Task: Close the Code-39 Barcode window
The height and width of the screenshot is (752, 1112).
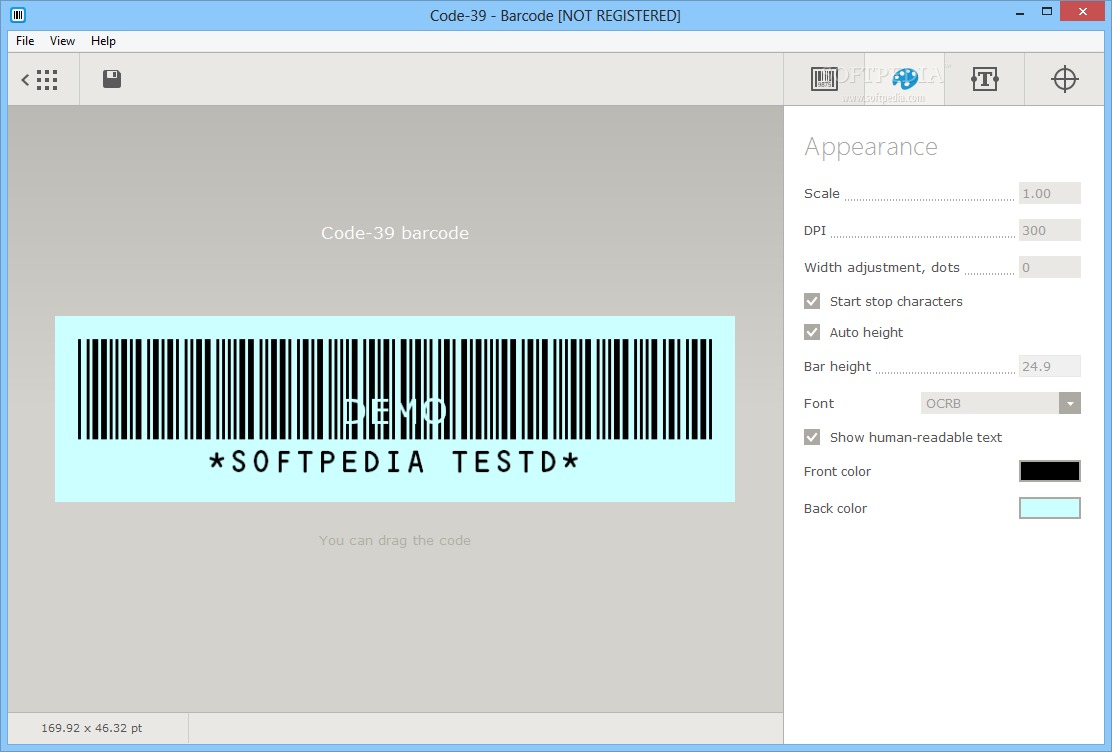Action: click(1082, 11)
